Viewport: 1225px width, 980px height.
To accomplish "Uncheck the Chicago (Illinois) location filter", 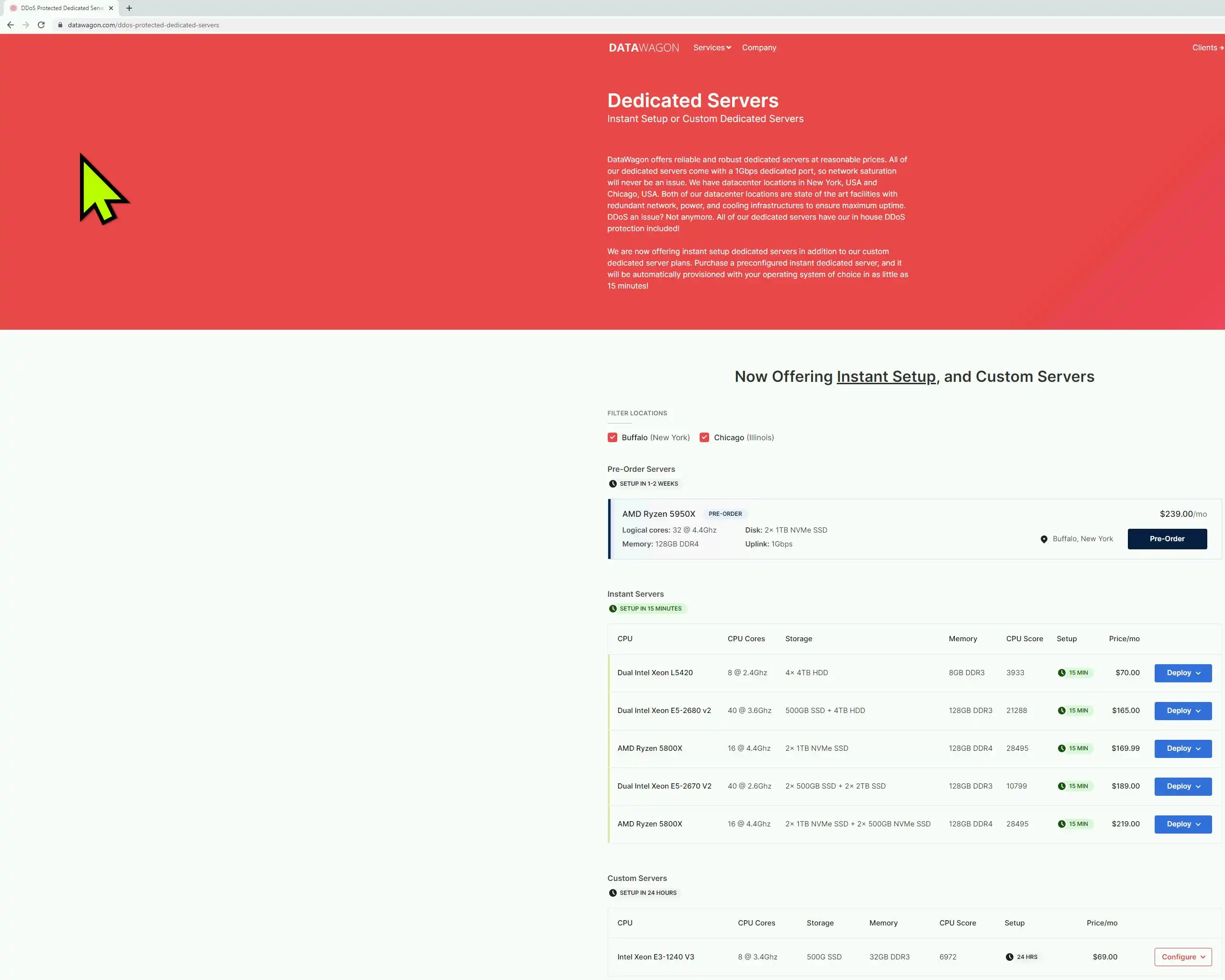I will click(x=704, y=437).
